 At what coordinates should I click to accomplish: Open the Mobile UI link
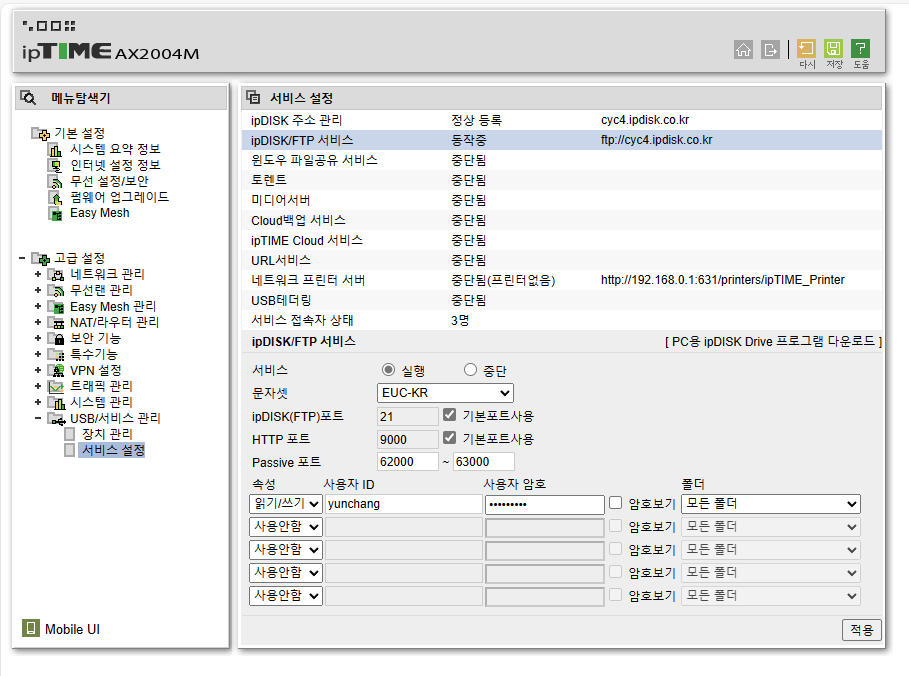click(x=72, y=629)
